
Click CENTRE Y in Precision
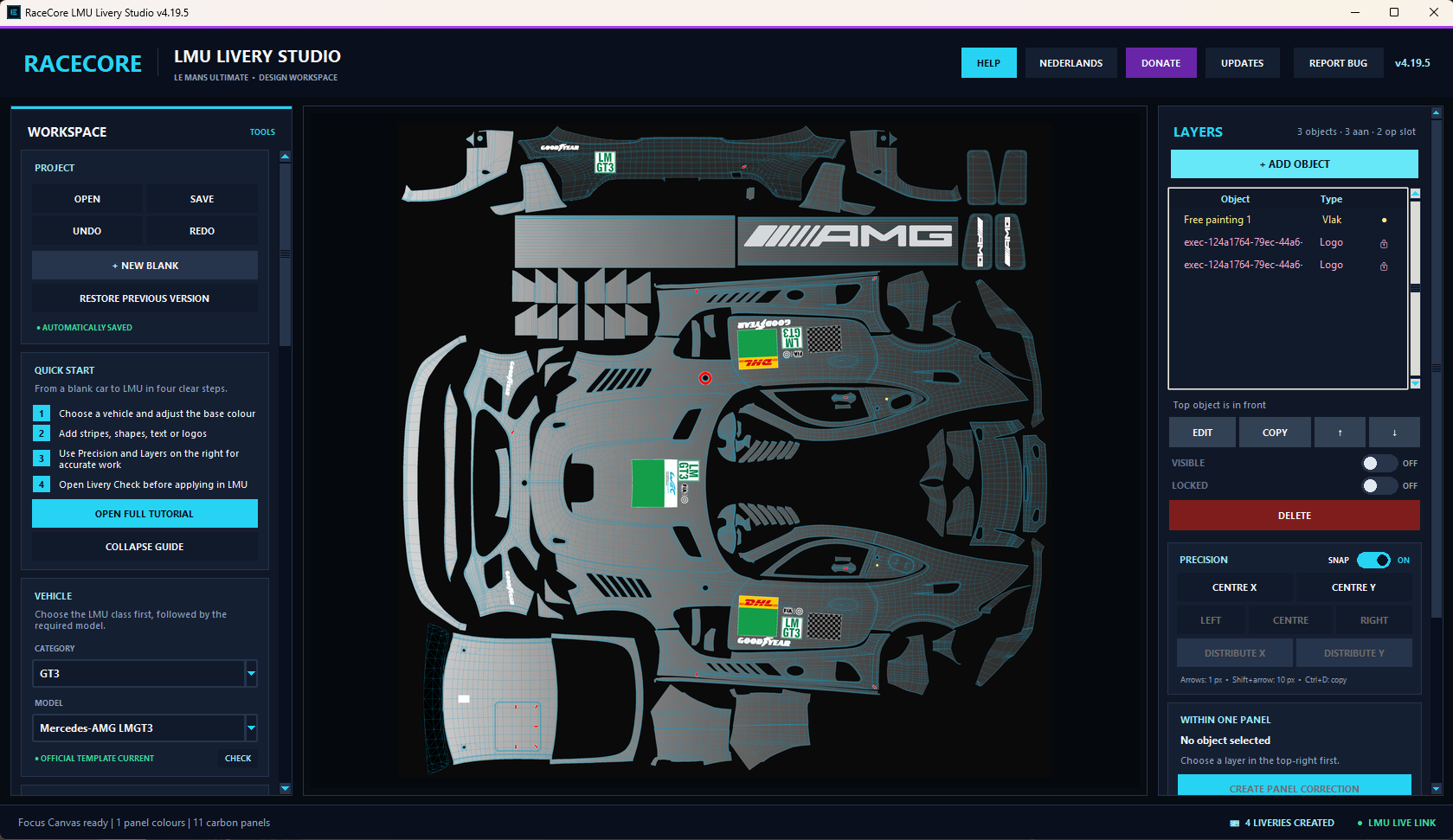pyautogui.click(x=1353, y=587)
